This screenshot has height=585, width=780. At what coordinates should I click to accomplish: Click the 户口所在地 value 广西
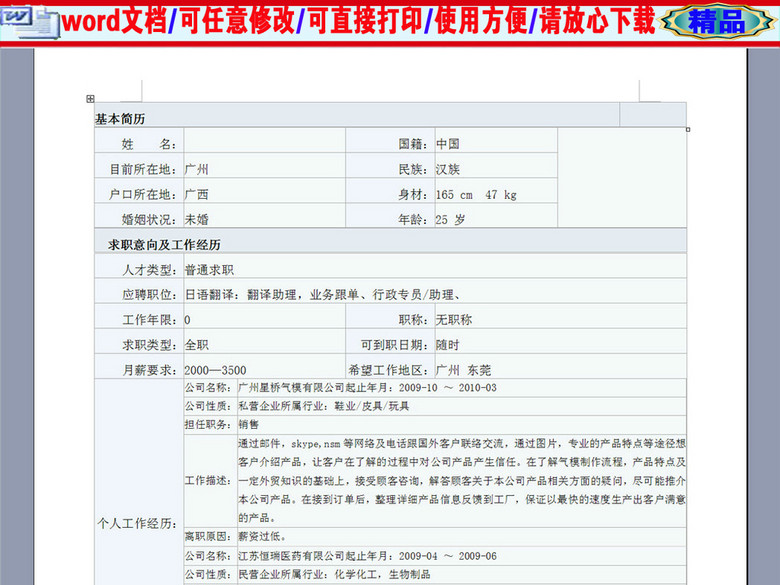pyautogui.click(x=196, y=195)
